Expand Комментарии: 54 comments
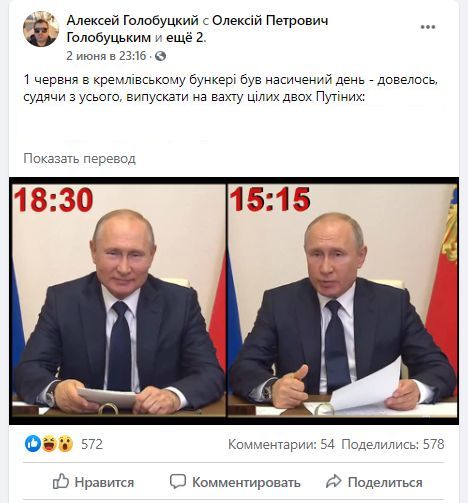 [x=281, y=444]
